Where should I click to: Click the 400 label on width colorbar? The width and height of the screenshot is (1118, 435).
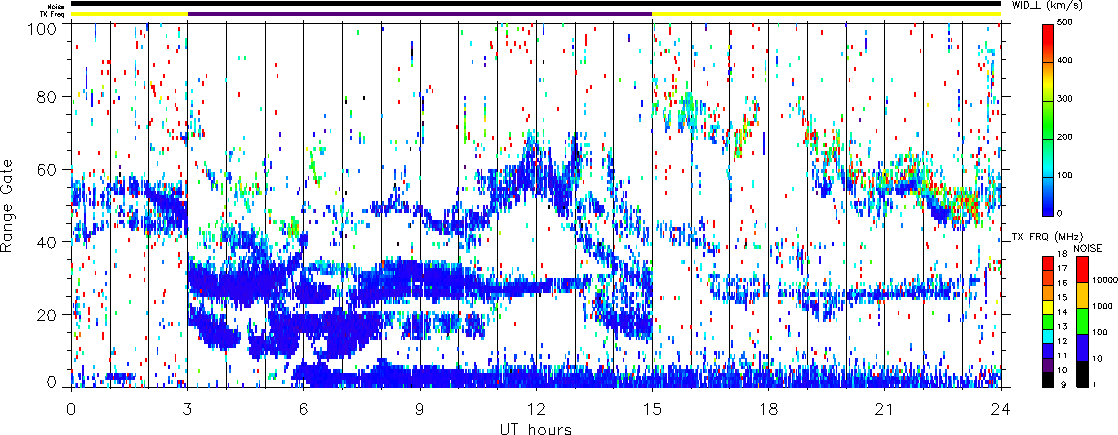[x=1067, y=61]
